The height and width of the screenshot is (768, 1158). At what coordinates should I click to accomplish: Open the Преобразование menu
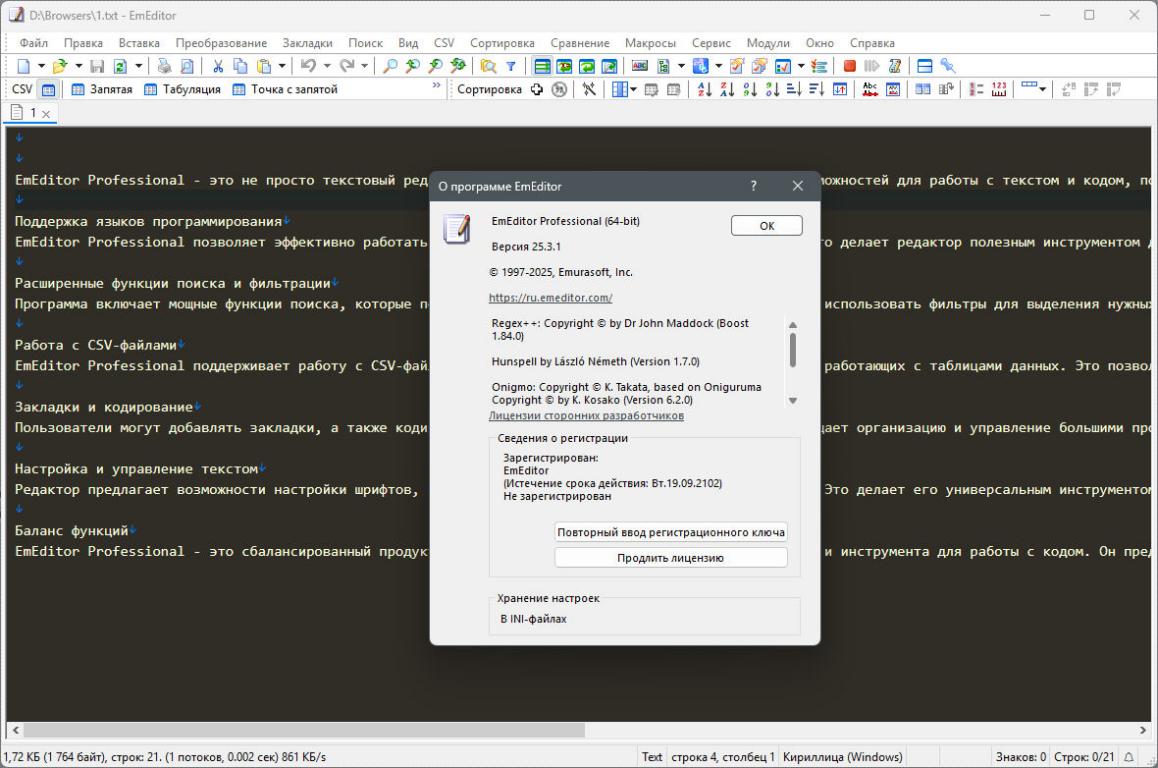point(221,43)
